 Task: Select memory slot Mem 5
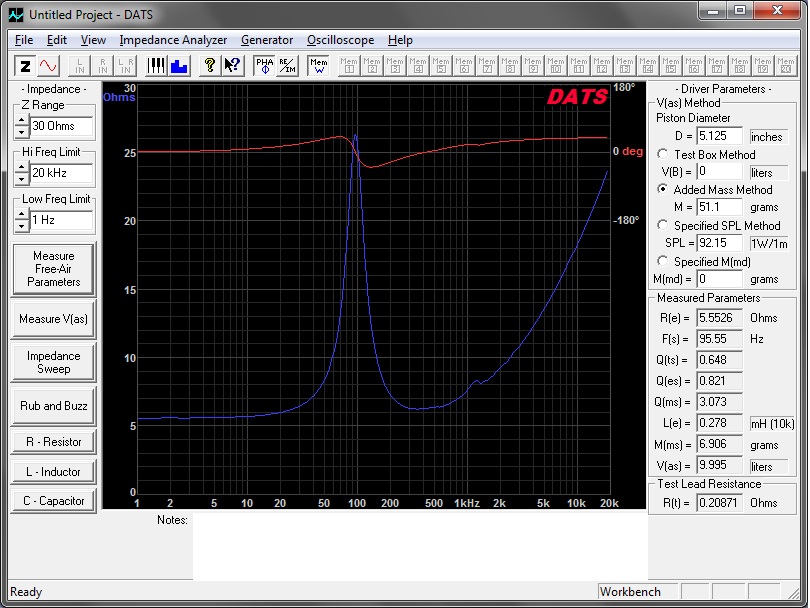point(441,66)
